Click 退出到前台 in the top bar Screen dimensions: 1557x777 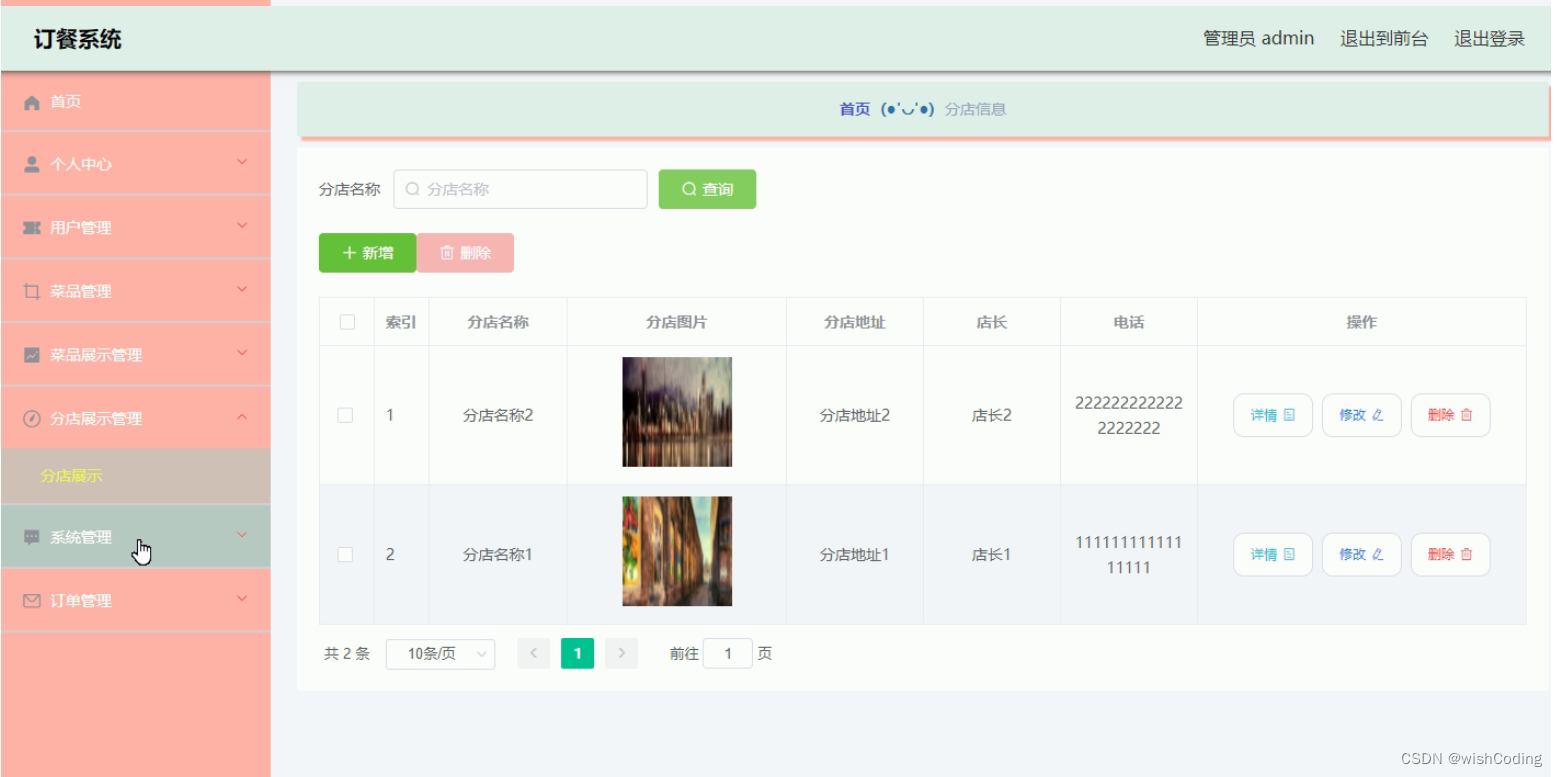point(1384,38)
